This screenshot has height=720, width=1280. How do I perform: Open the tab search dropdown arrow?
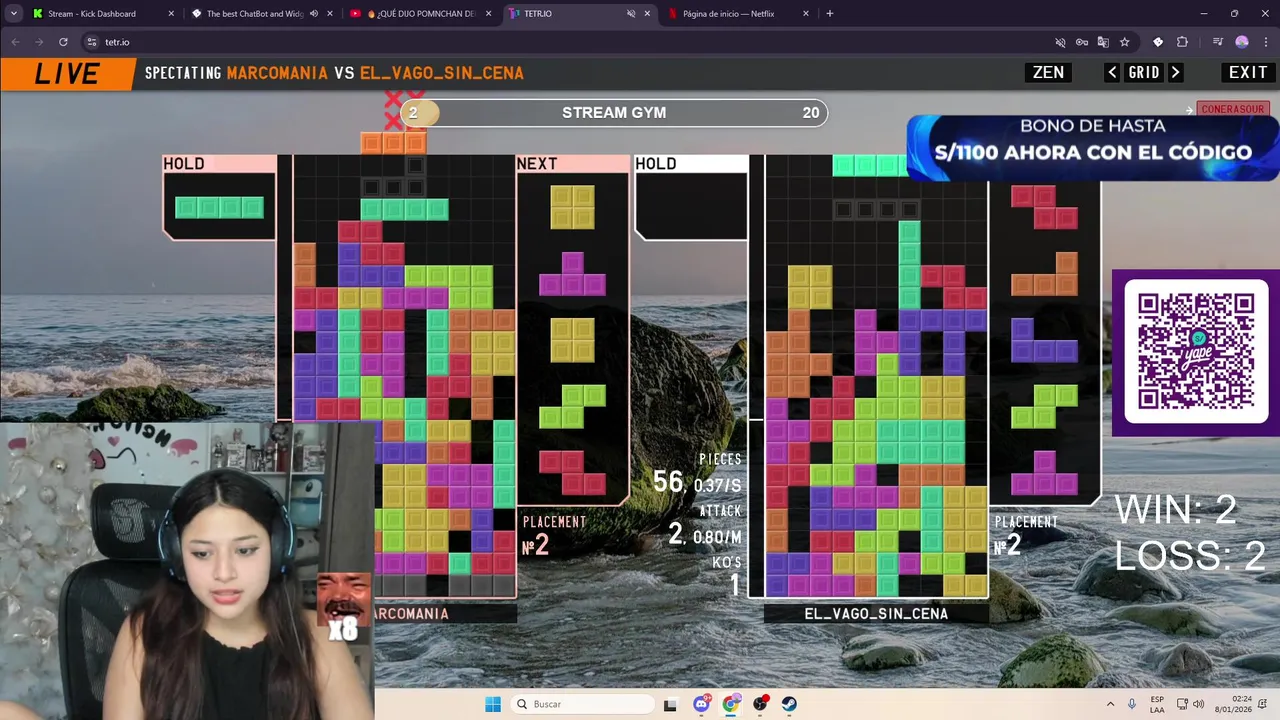coord(14,14)
